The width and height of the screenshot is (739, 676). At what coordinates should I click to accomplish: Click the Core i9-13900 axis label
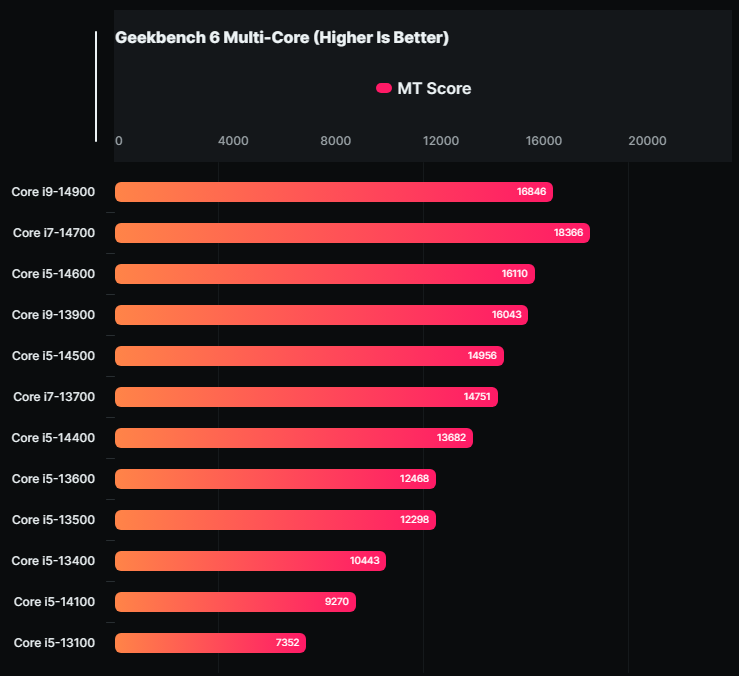[53, 315]
